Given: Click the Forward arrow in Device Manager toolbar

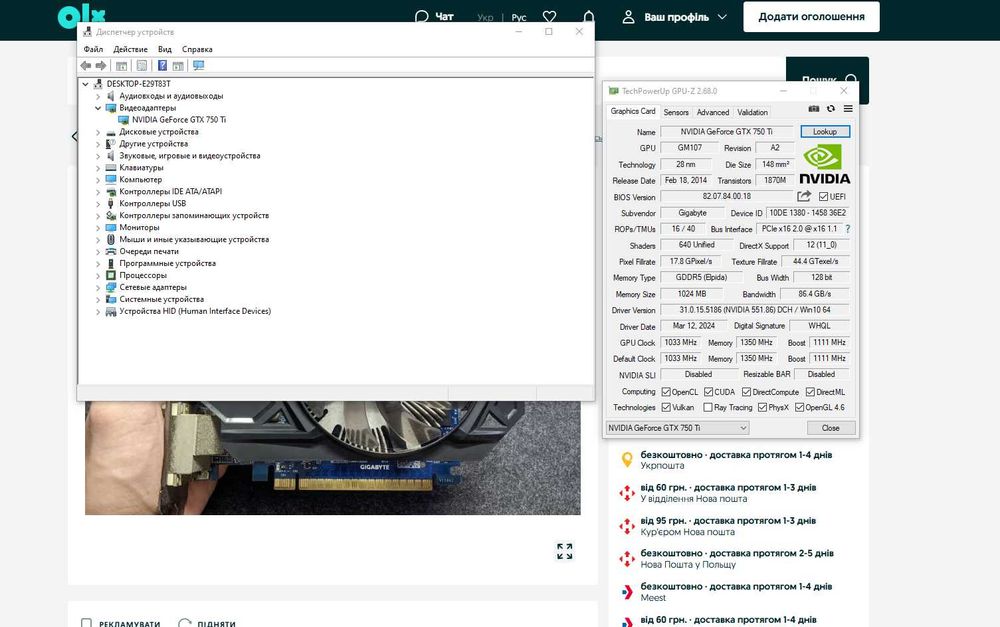Looking at the screenshot, I should click(x=101, y=66).
